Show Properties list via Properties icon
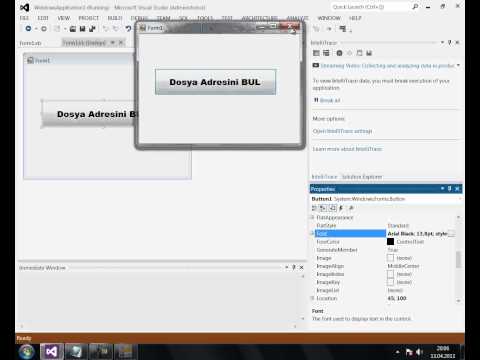 tap(333, 208)
